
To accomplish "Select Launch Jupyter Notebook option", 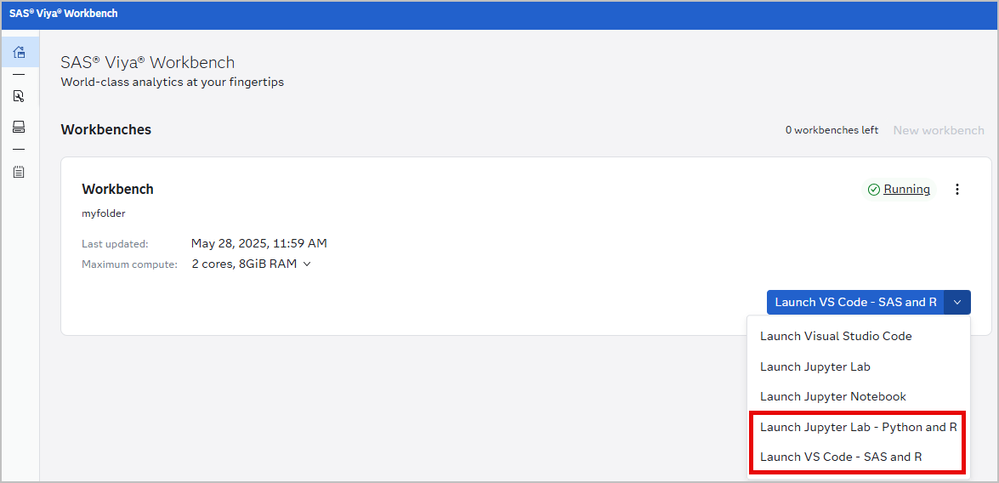I will [x=832, y=397].
